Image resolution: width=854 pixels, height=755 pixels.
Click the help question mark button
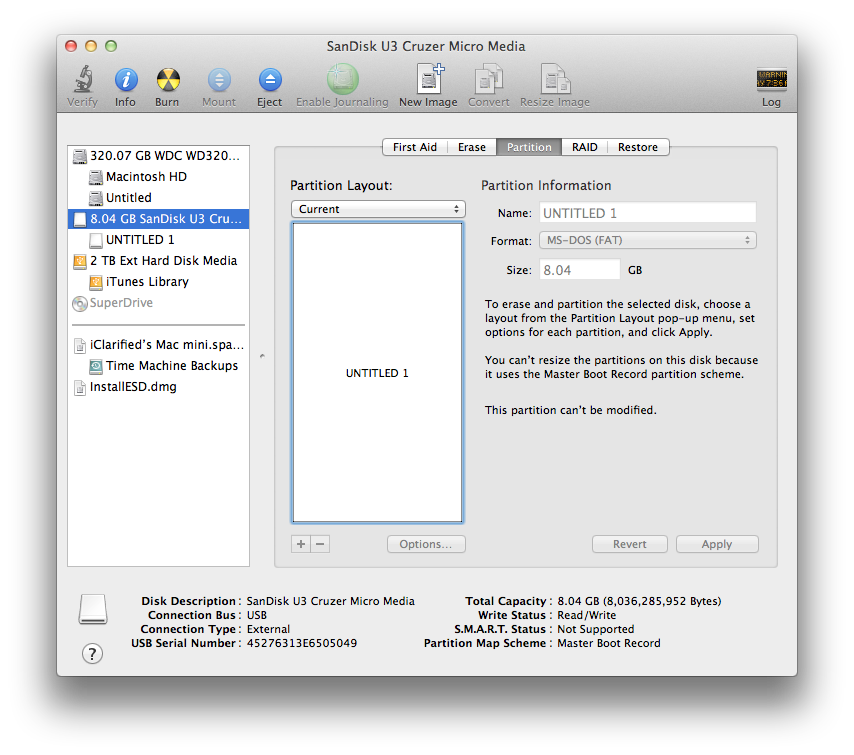[x=92, y=653]
